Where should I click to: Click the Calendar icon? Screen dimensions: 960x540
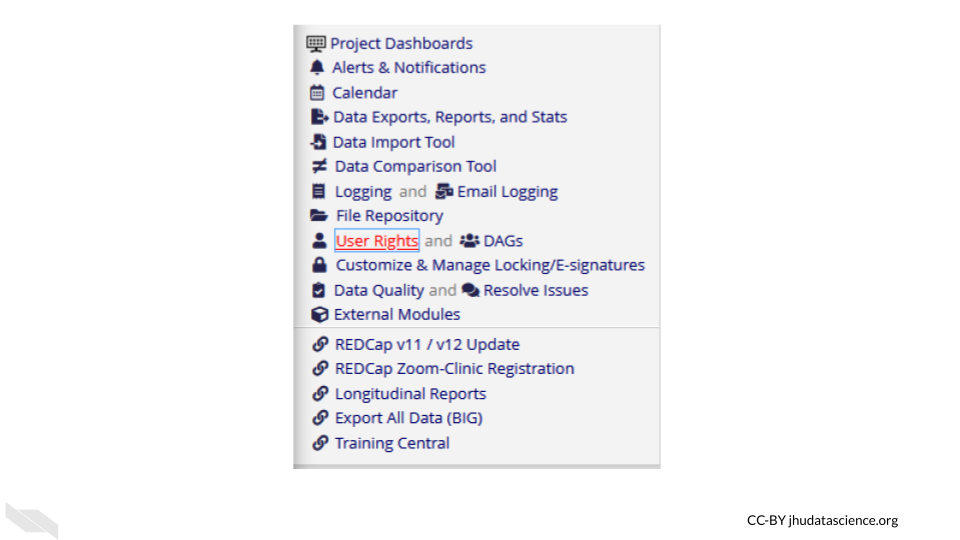click(317, 93)
